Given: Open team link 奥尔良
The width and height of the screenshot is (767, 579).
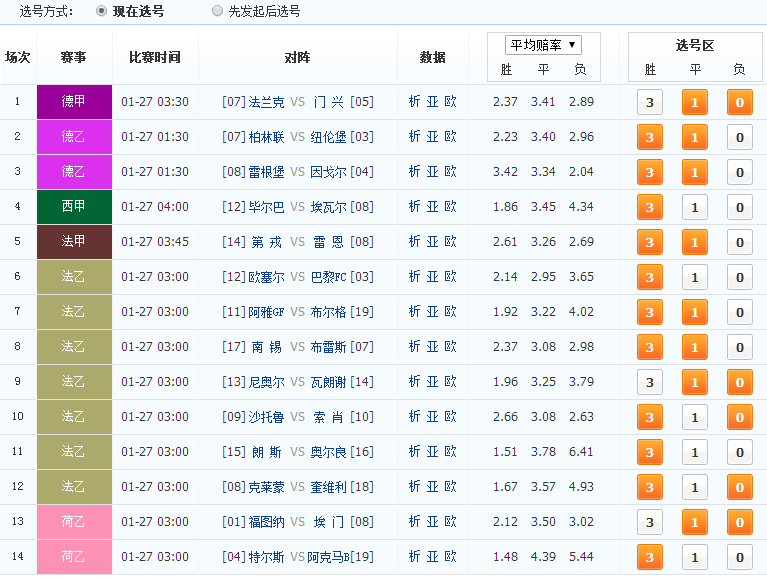Looking at the screenshot, I should pos(328,452).
